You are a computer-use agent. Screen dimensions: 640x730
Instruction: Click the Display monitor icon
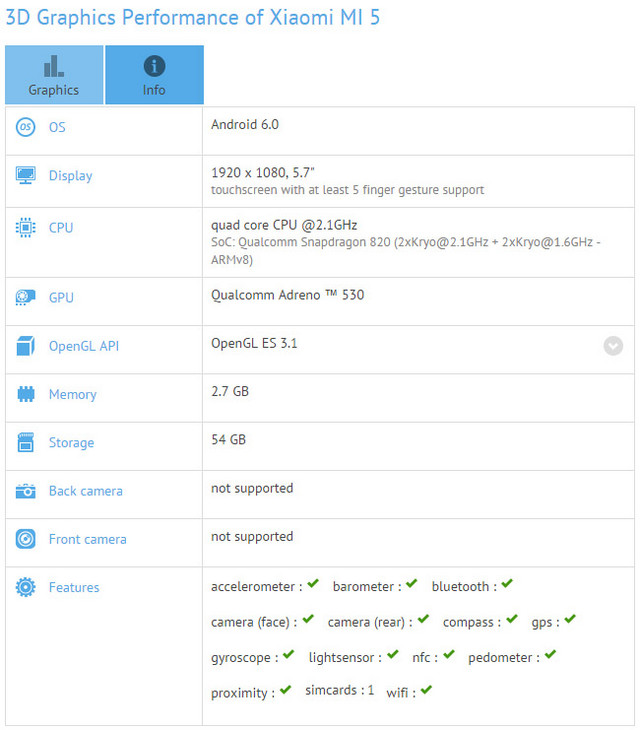(26, 176)
